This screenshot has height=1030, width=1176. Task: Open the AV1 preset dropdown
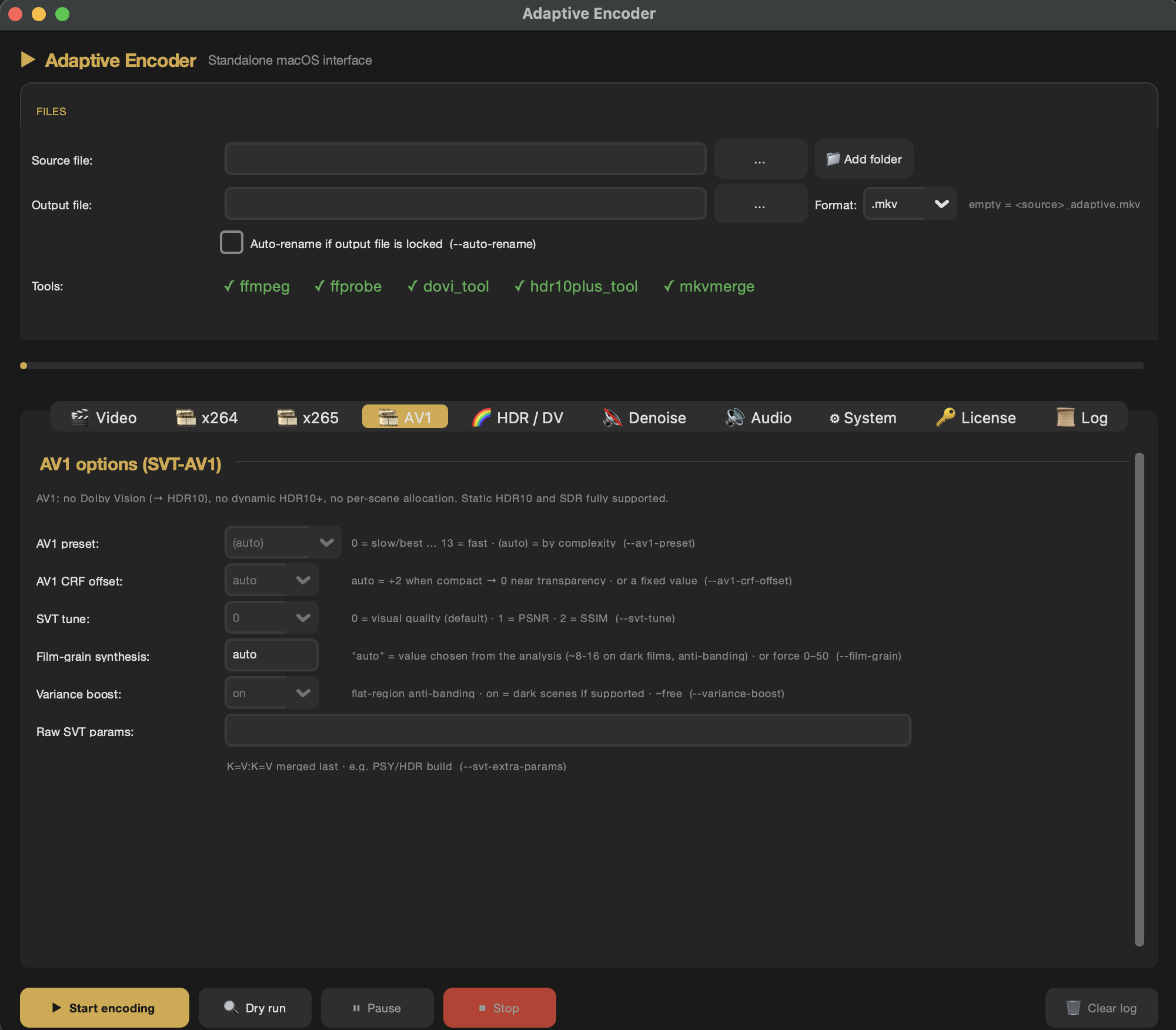click(x=283, y=542)
